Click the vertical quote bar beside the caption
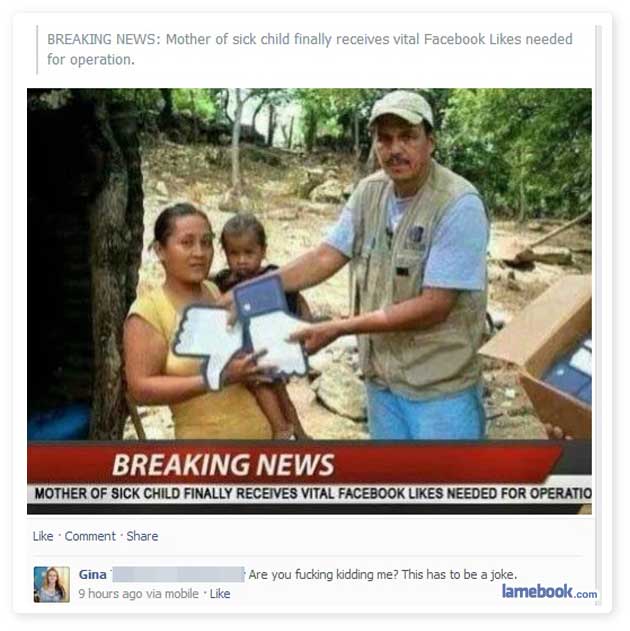 tap(37, 49)
